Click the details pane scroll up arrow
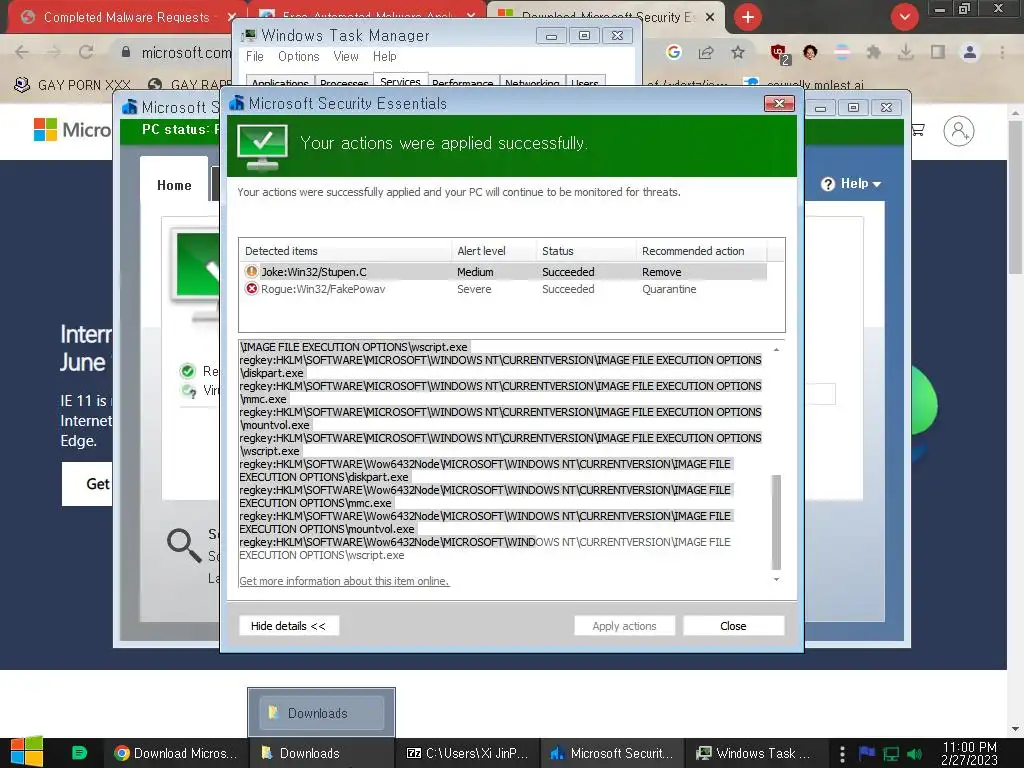 point(776,350)
